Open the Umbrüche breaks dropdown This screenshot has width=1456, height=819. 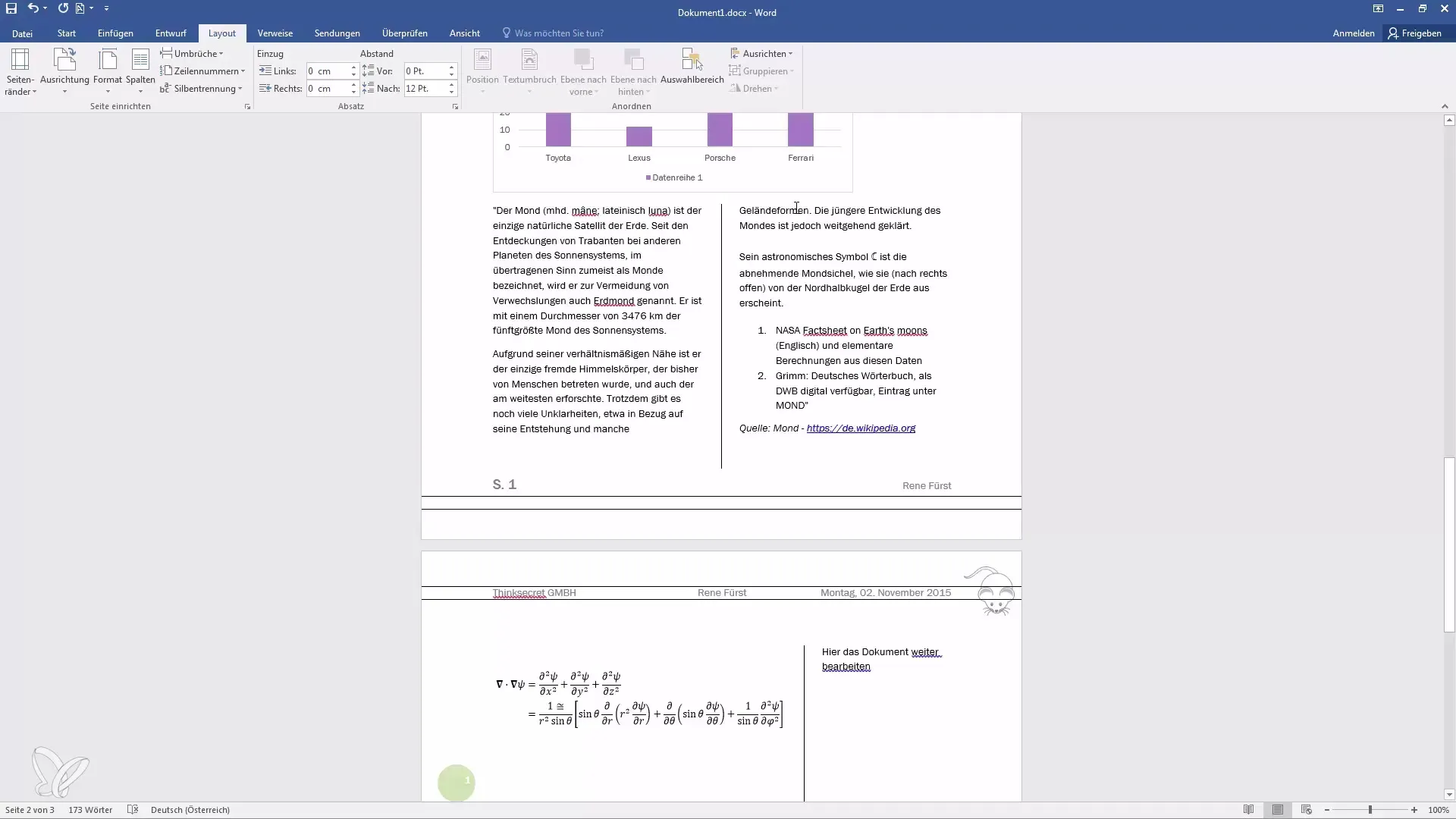tap(192, 54)
